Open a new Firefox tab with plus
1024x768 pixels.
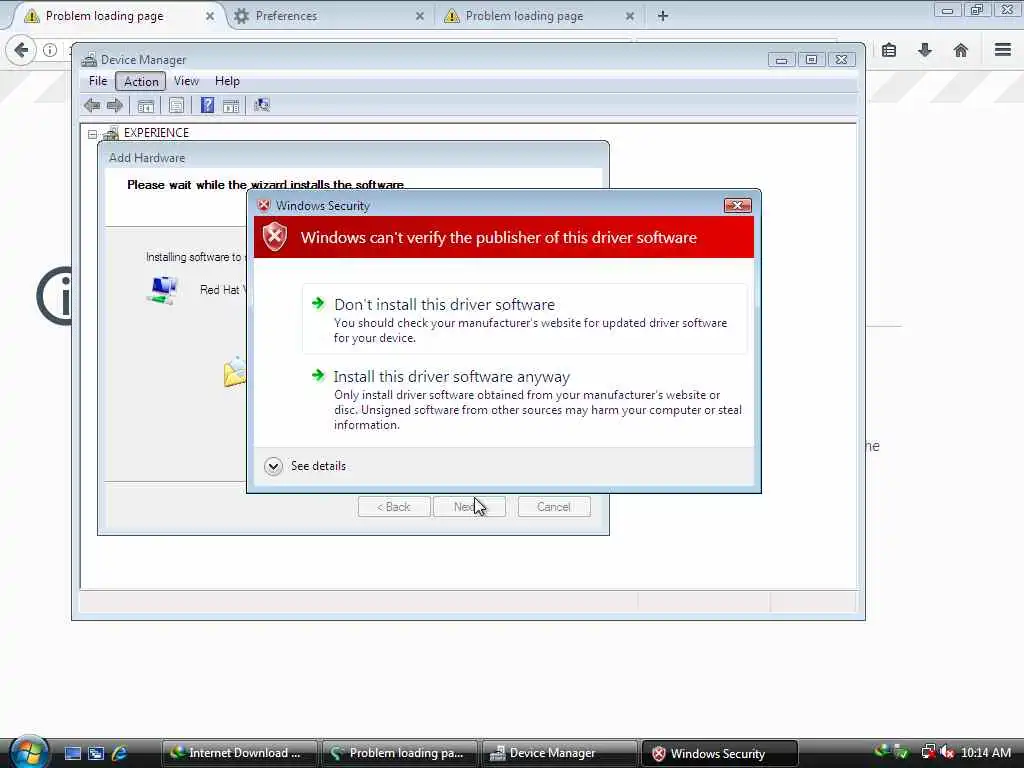[663, 16]
